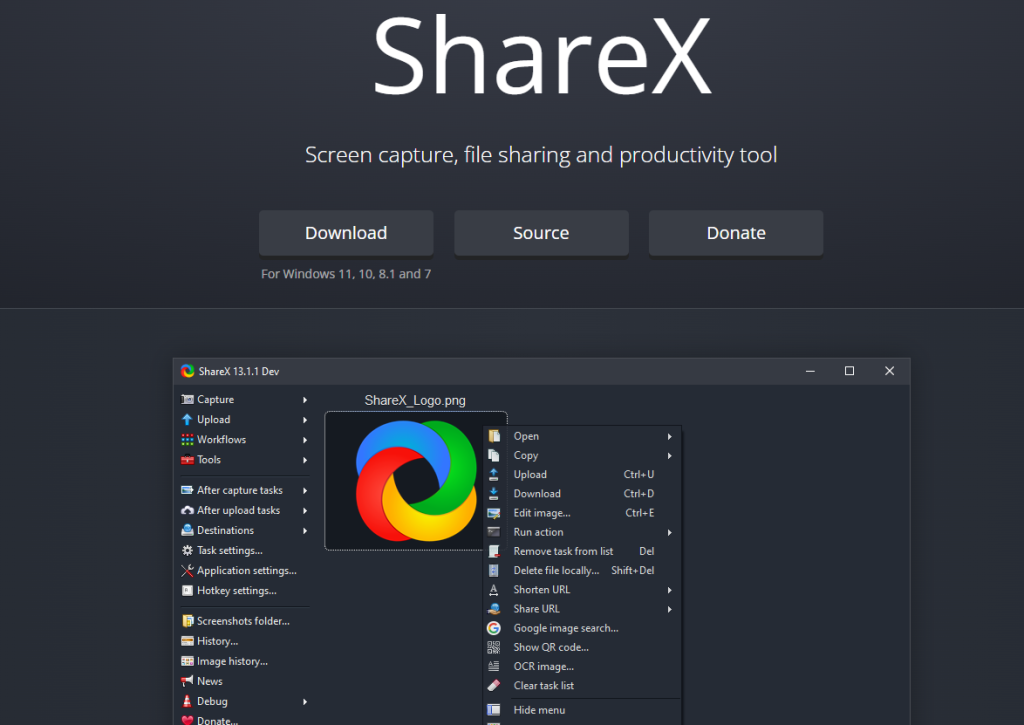Image resolution: width=1024 pixels, height=725 pixels.
Task: Click the Tools toolbox icon
Action: [x=187, y=459]
